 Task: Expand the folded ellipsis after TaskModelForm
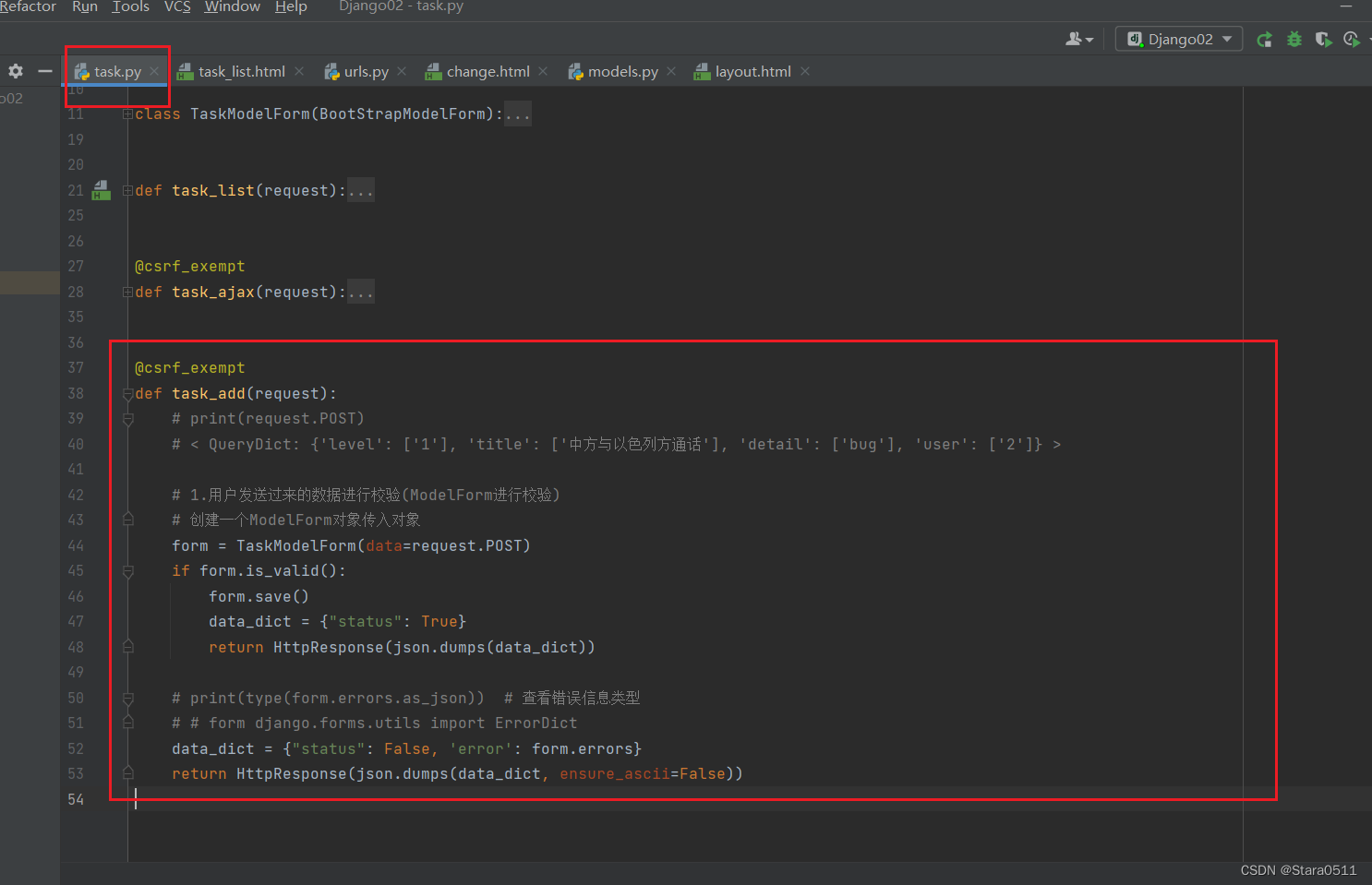click(x=518, y=114)
